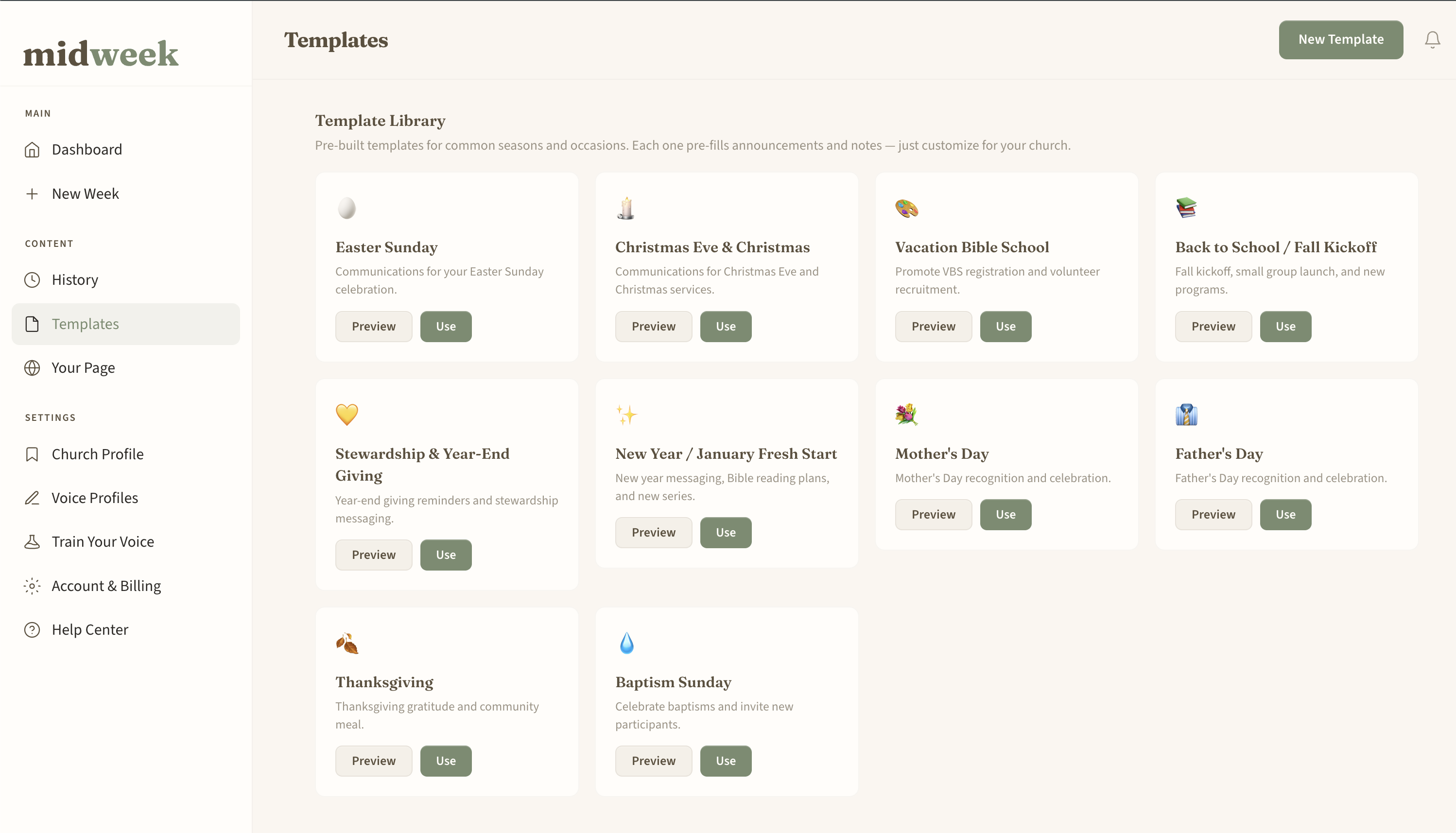Click the "Thanksgiving" card title
Viewport: 1456px width, 833px height.
coord(384,682)
